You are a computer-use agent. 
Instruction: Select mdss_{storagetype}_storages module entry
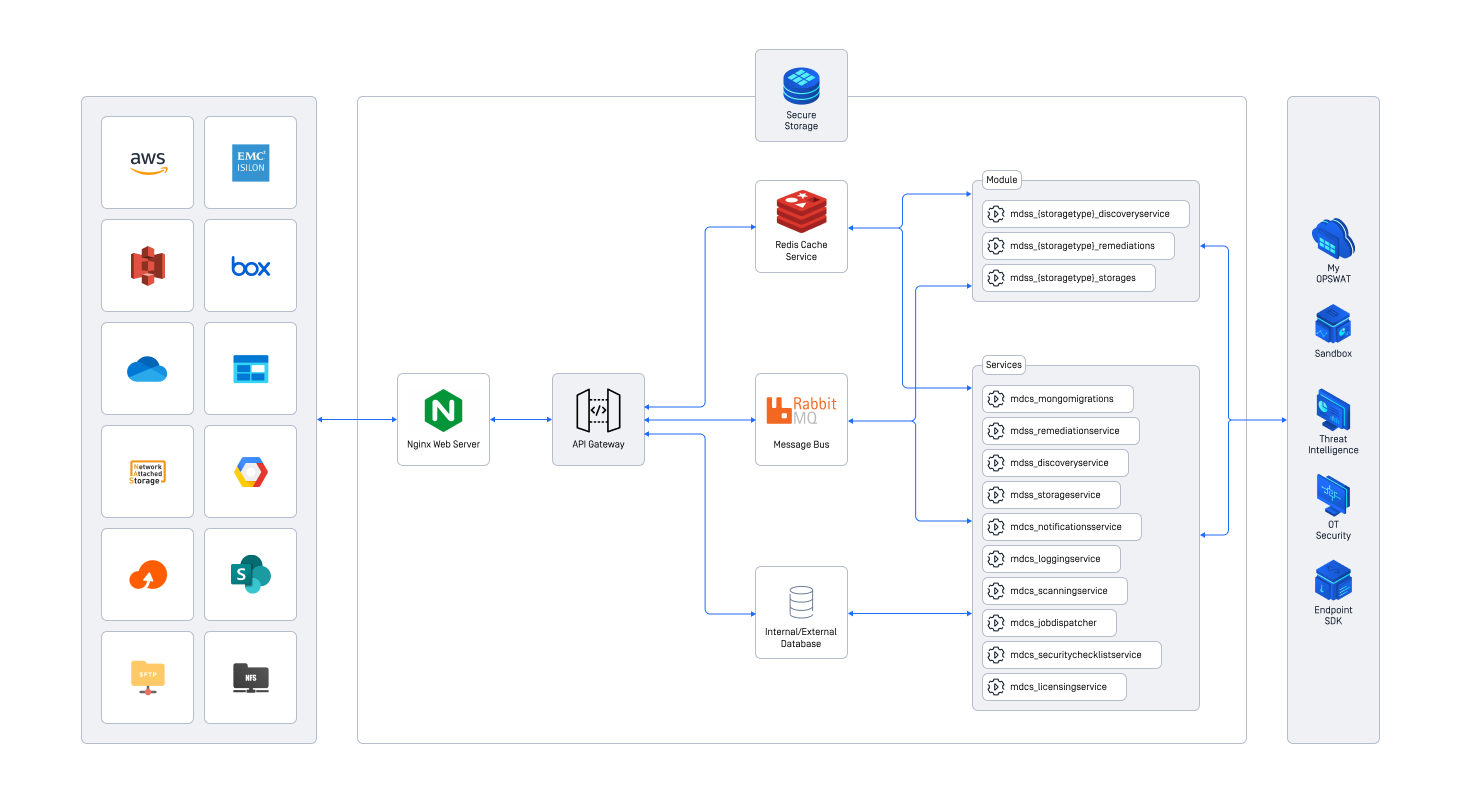(x=1069, y=278)
